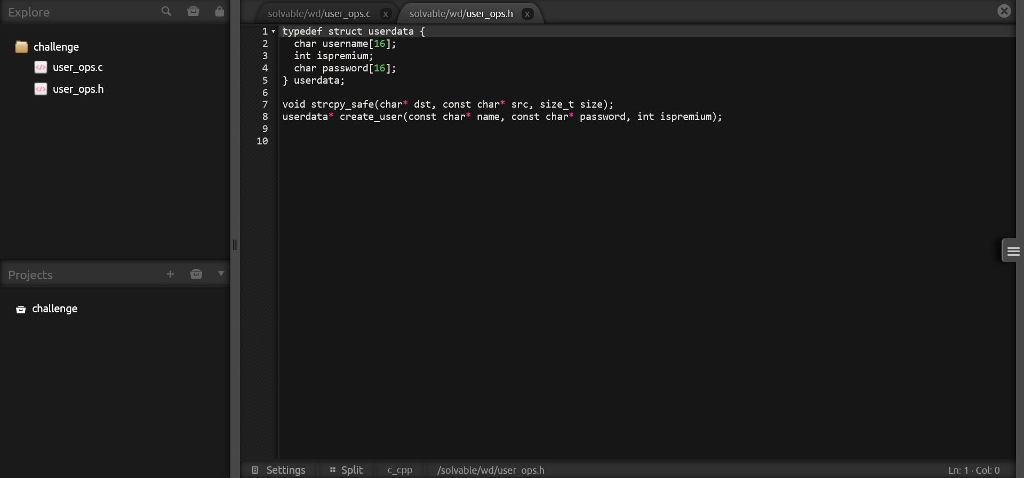Viewport: 1024px width, 478px height.
Task: Open the right sidebar hamburger handle
Action: [x=1013, y=251]
